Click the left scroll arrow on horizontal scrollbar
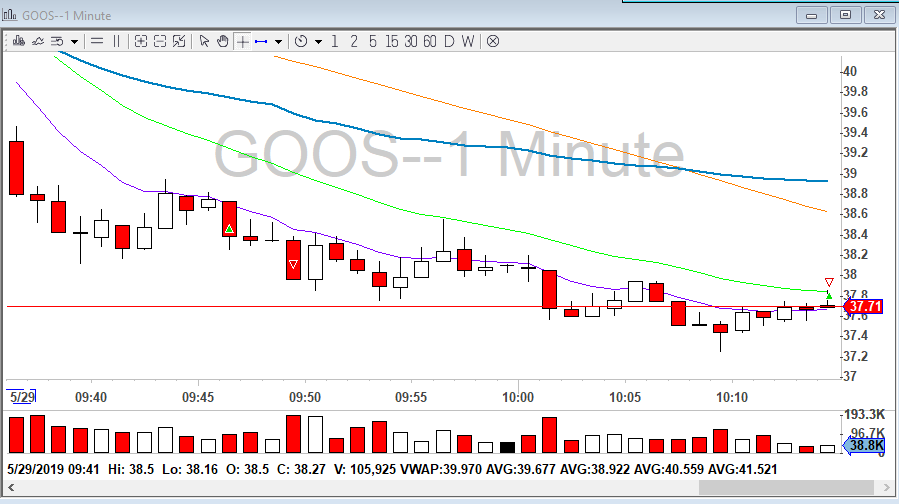Screen dimensions: 899x504 [x=11, y=487]
